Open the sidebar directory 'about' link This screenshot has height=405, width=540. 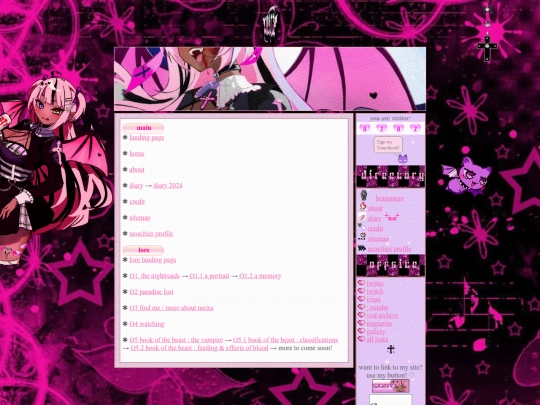(x=375, y=209)
